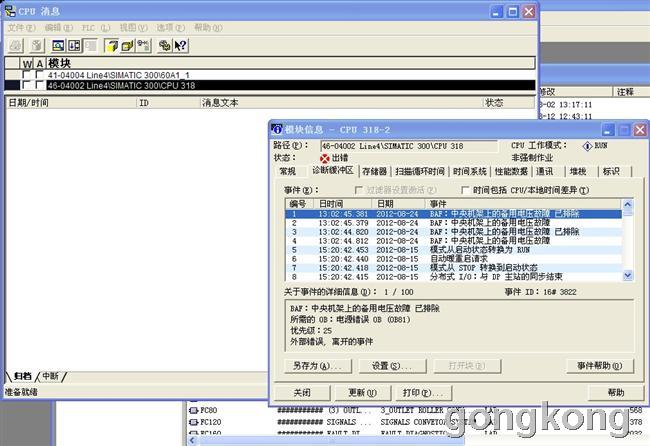Select event 7 模式从 STOP 转换到启动状态
650x446 pixels.
tap(454, 268)
